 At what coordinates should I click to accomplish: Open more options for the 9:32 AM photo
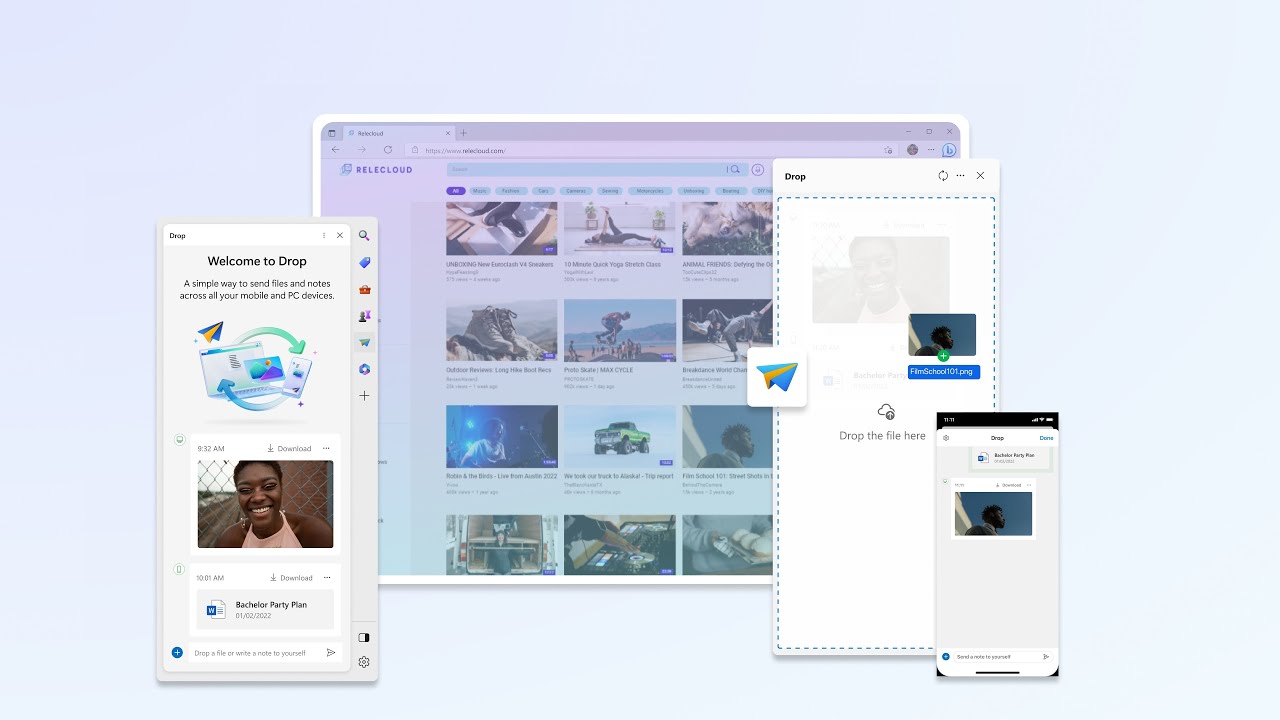[325, 448]
